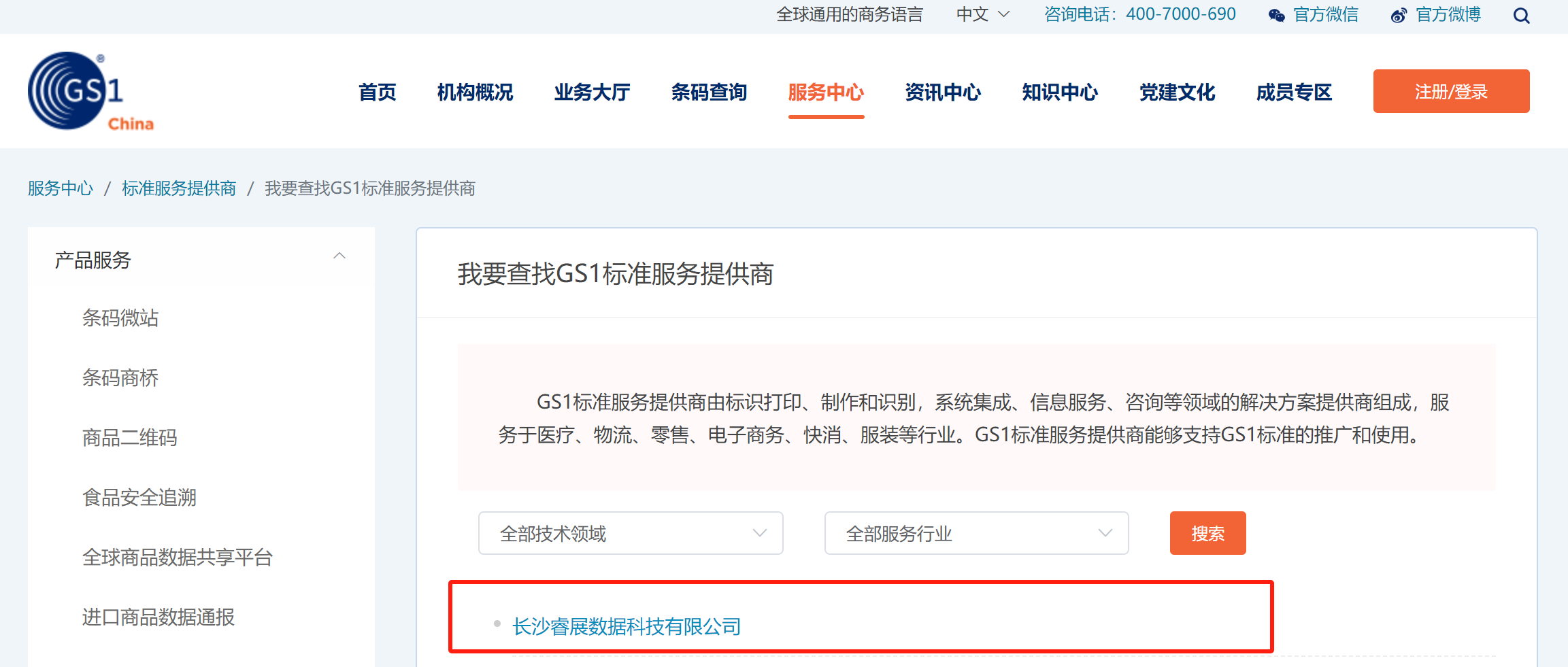Click the 全球通用的商务语言 text
Viewport: 1568px width, 667px height.
pyautogui.click(x=850, y=14)
